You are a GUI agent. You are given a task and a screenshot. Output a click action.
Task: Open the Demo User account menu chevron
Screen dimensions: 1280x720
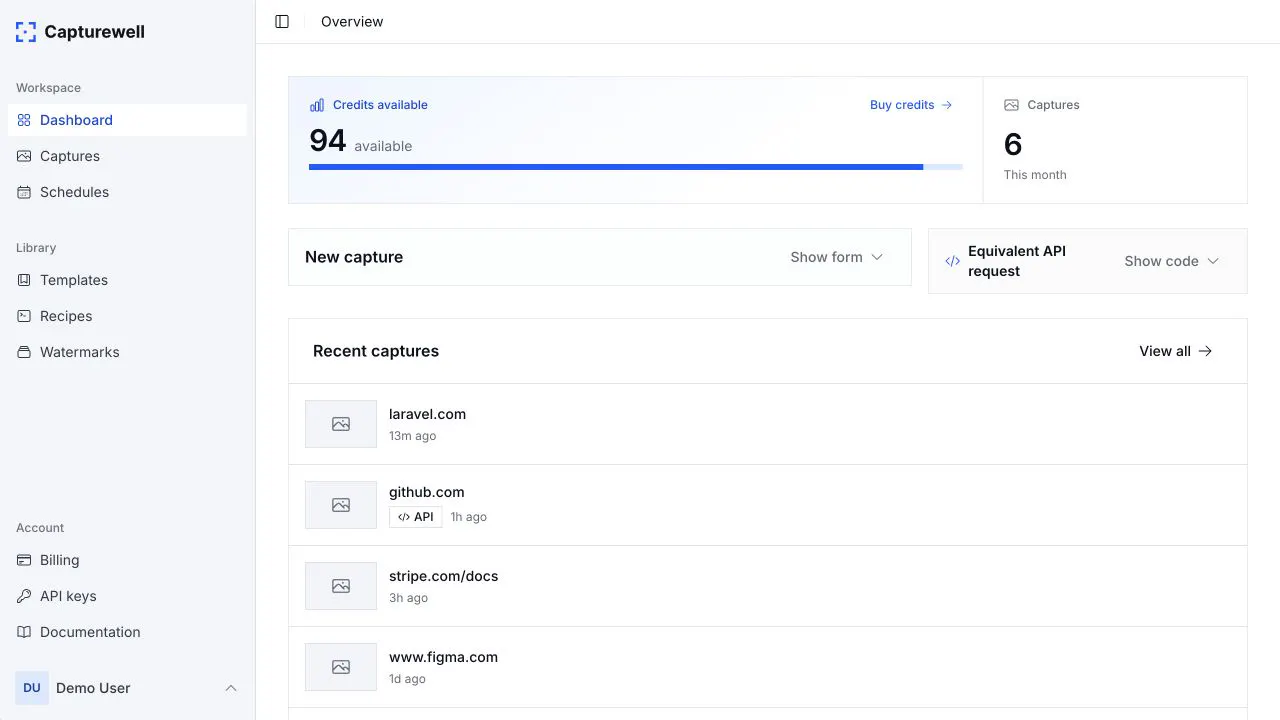[231, 688]
